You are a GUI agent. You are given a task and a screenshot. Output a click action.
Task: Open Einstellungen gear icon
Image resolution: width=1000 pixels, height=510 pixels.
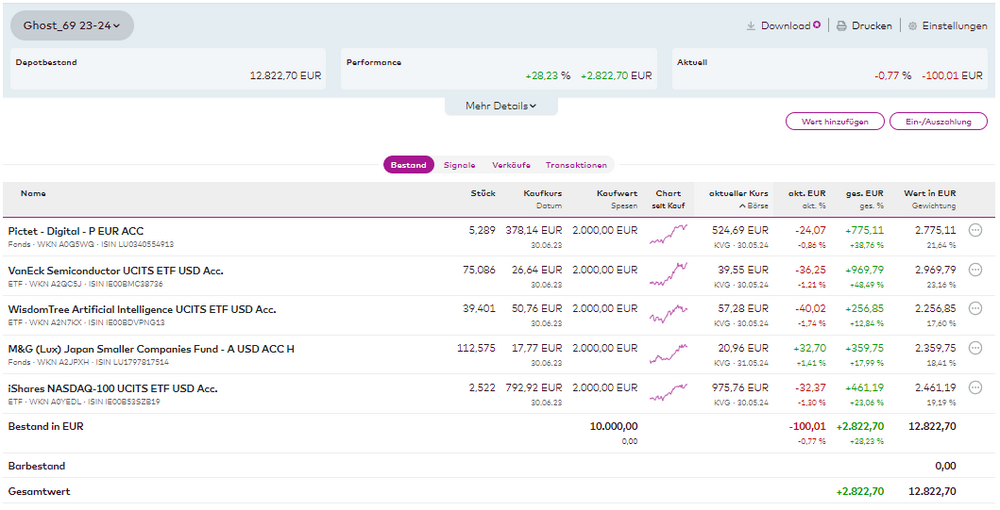point(912,26)
